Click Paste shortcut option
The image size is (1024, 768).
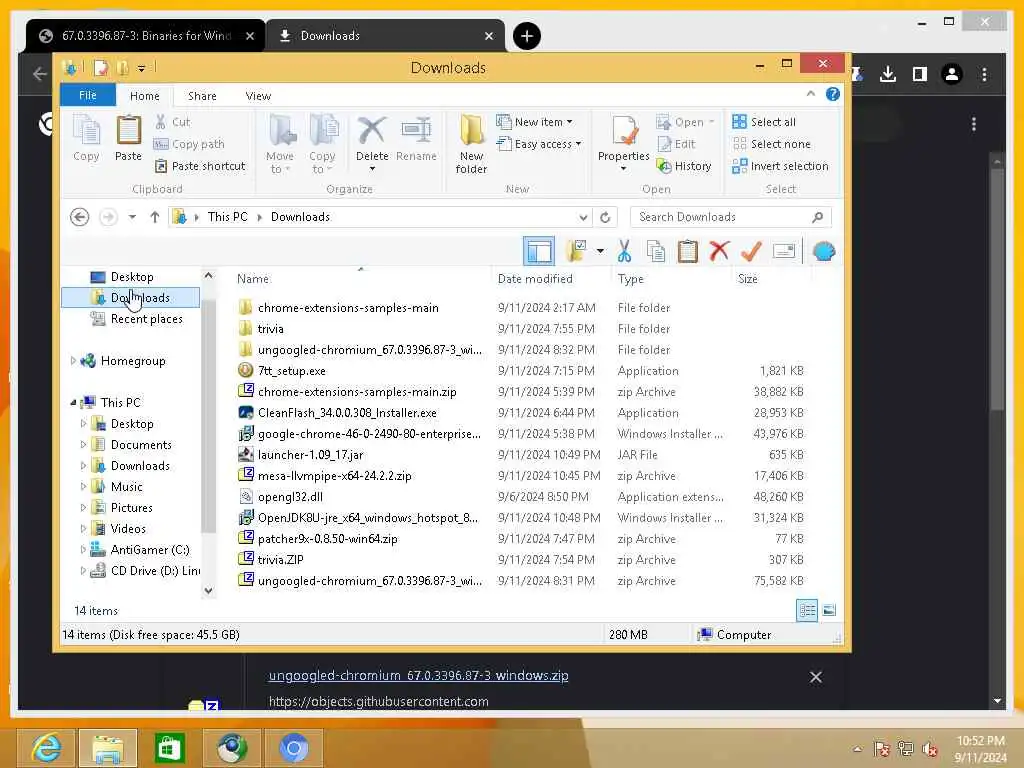click(x=200, y=167)
